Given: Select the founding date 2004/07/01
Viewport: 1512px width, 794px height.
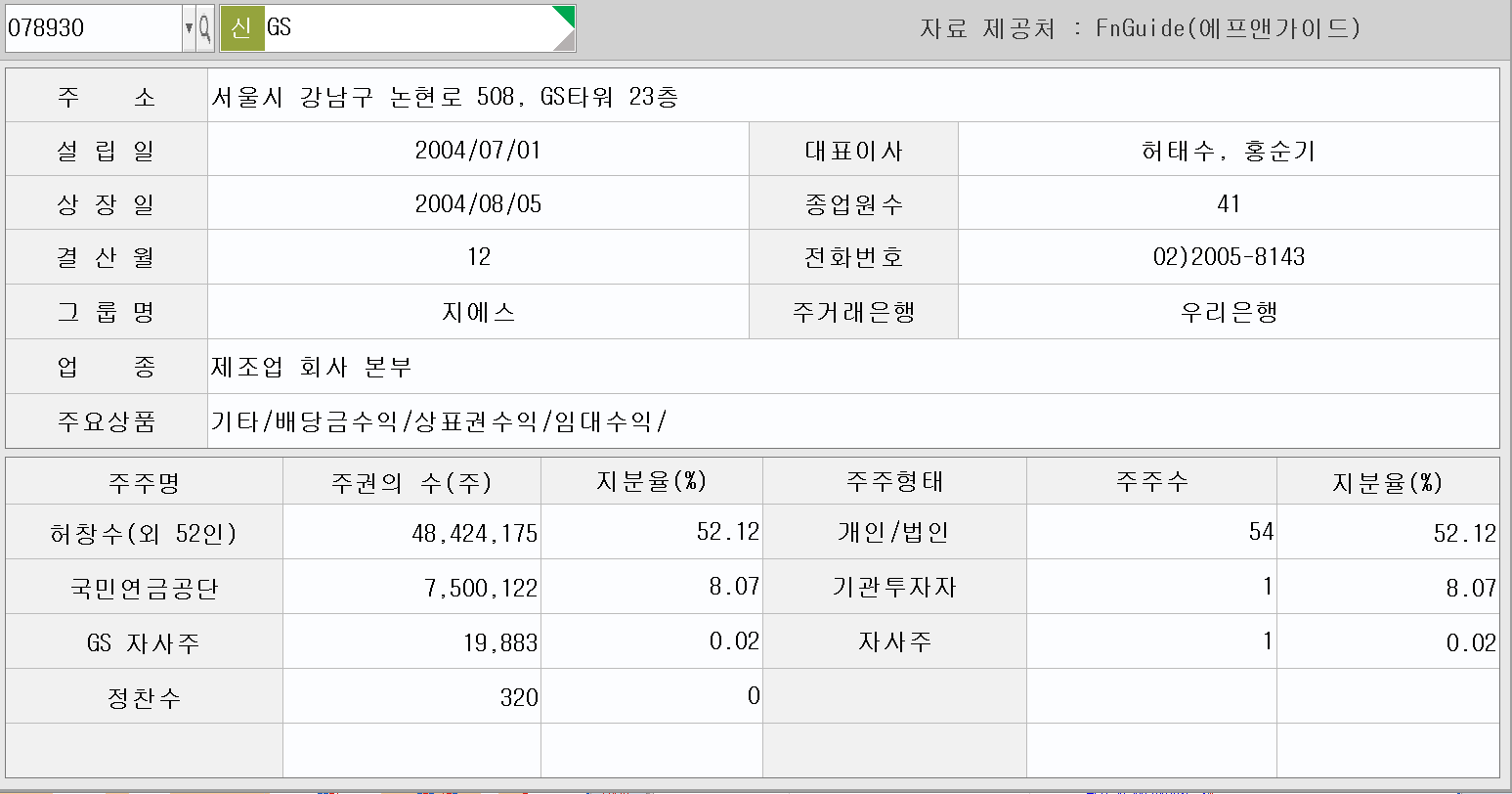Looking at the screenshot, I should 478,150.
